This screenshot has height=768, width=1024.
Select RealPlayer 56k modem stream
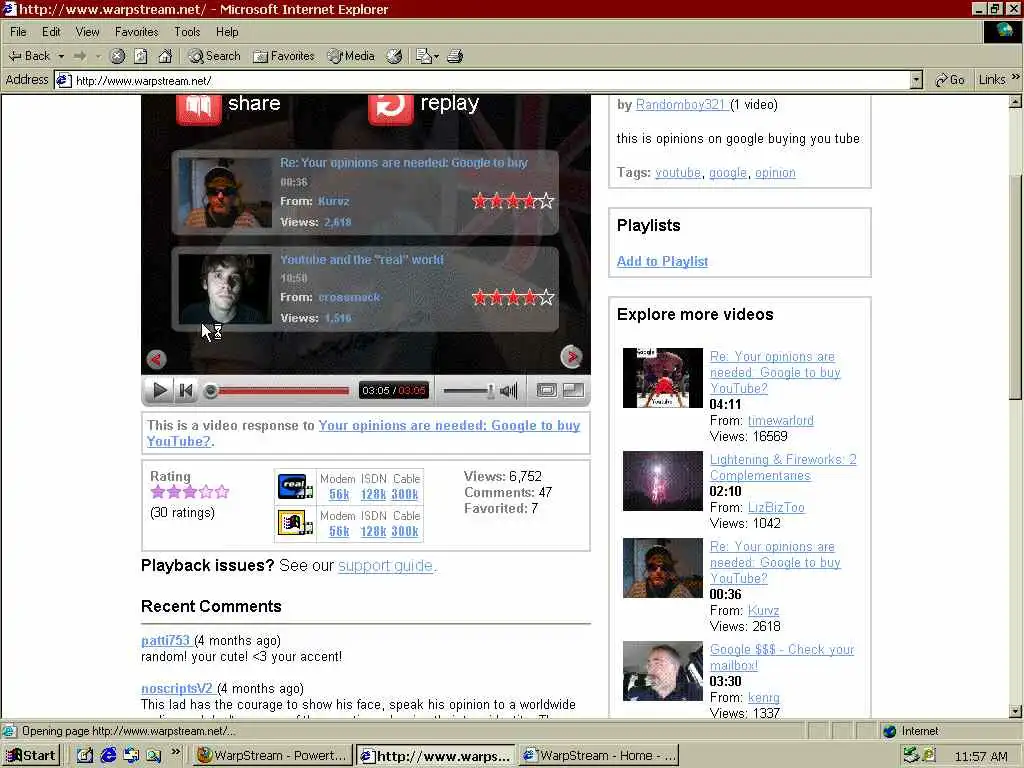coord(339,494)
